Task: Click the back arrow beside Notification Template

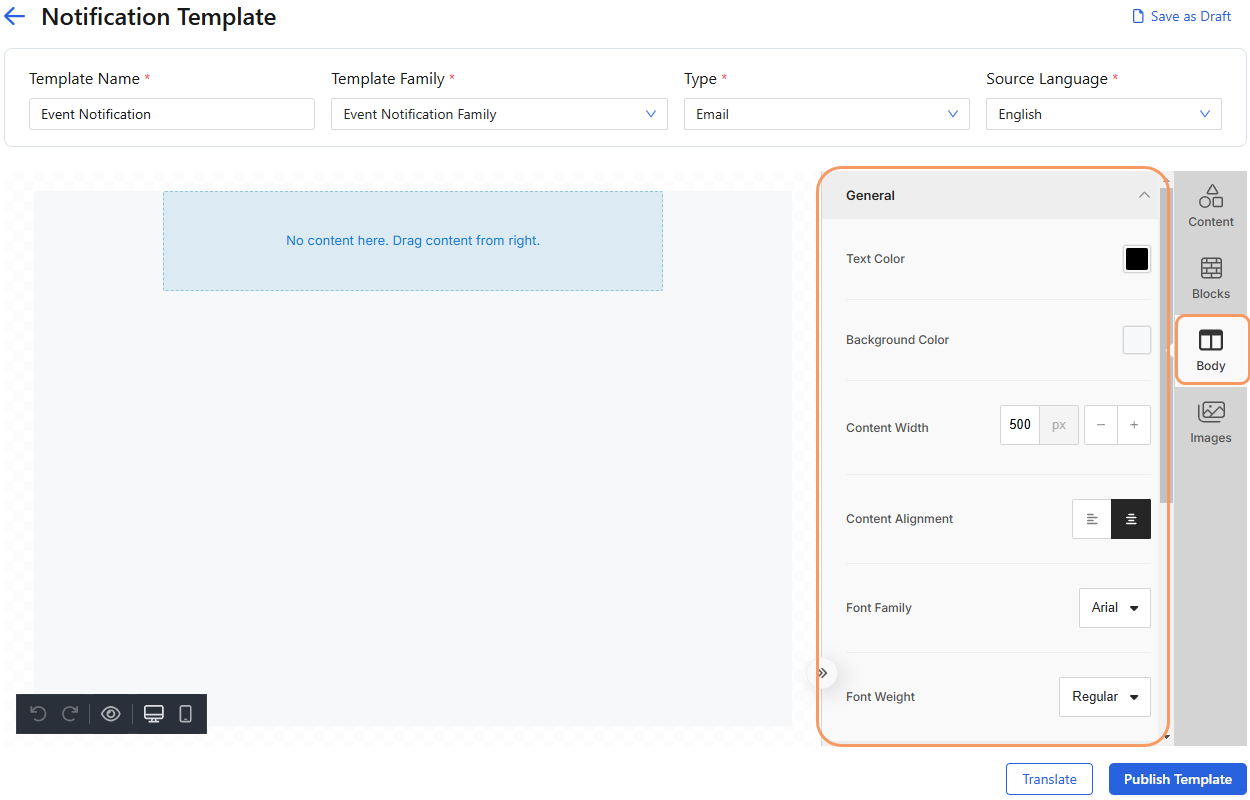Action: 15,17
